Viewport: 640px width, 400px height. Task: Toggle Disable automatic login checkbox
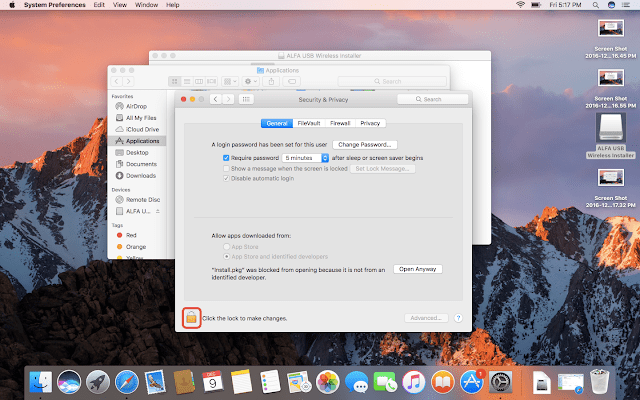227,179
